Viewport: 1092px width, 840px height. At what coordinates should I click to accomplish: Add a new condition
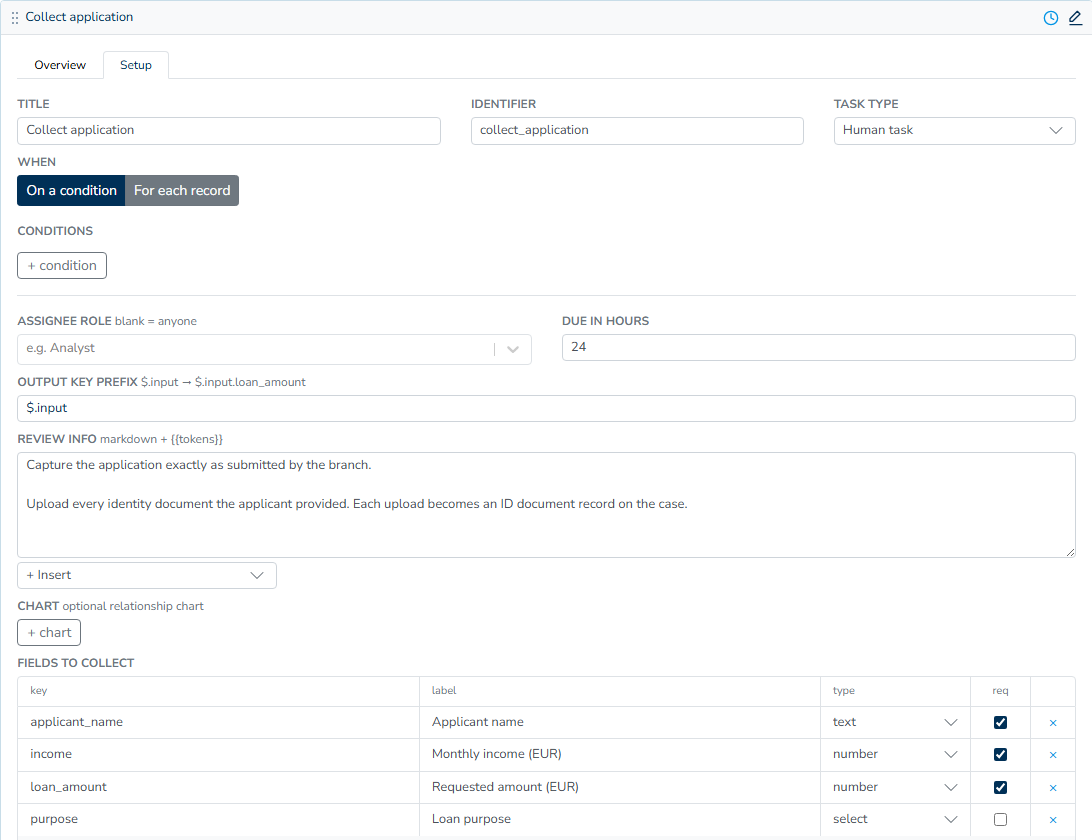[62, 265]
